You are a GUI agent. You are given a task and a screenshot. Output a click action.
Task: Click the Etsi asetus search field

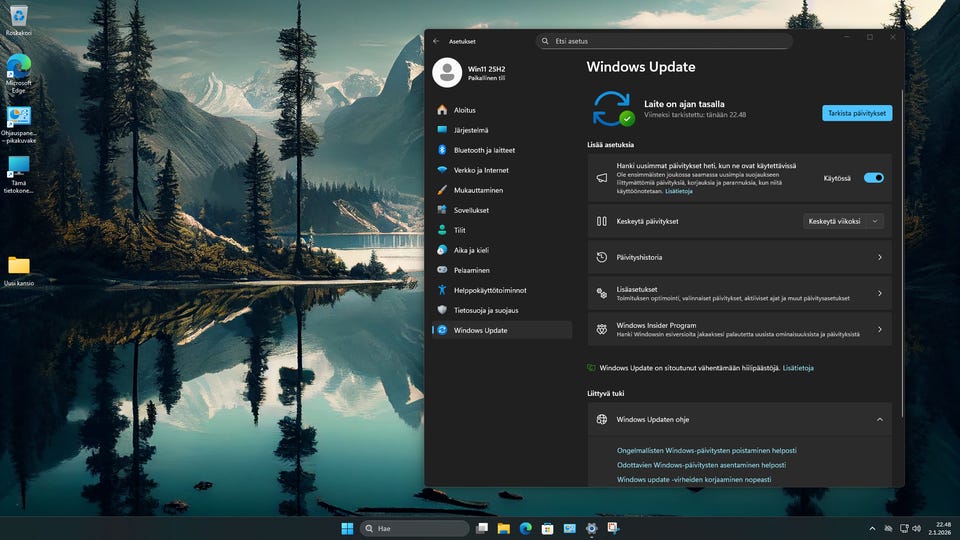[665, 41]
